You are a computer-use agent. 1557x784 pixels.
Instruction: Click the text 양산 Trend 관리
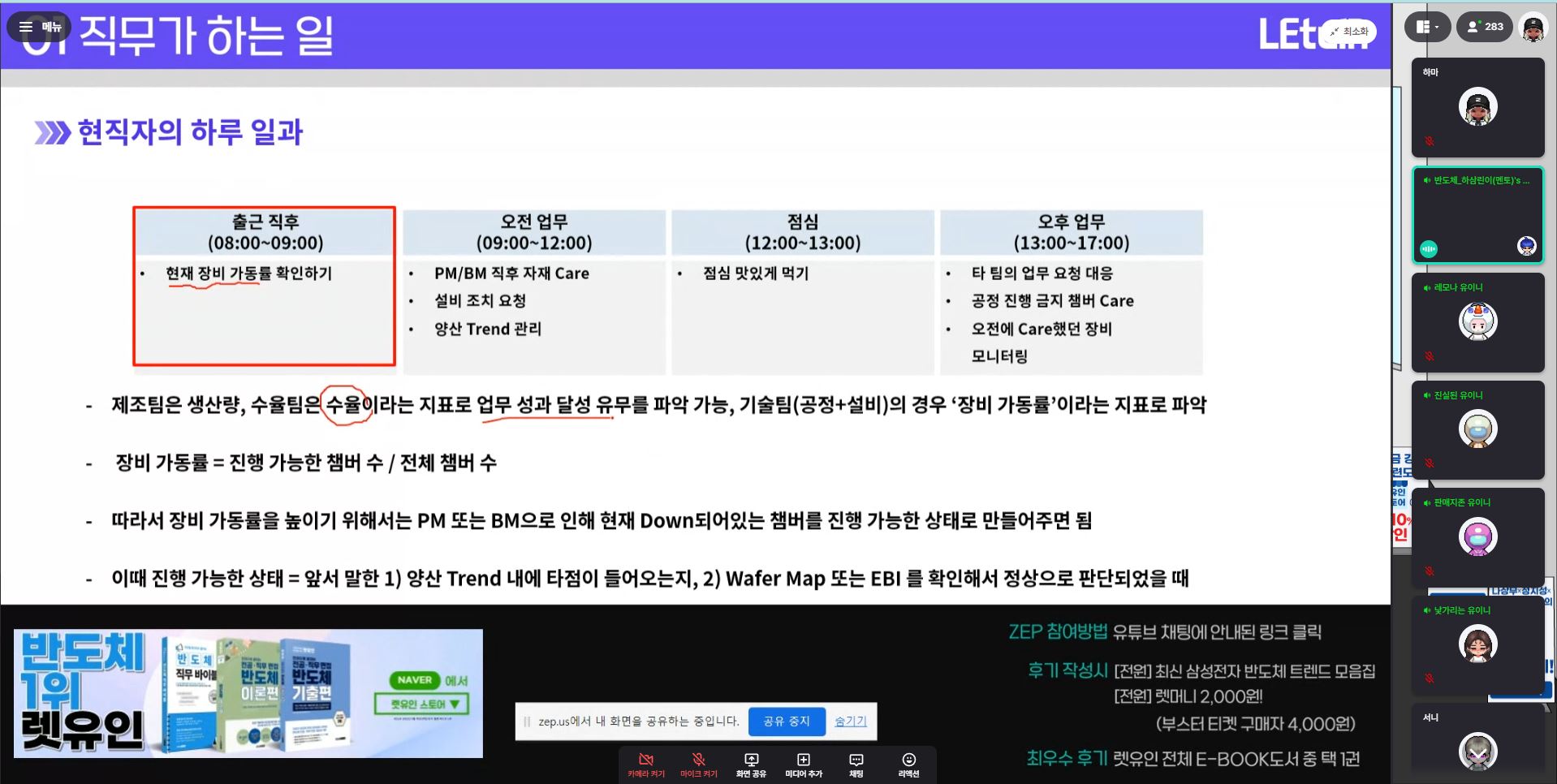(x=487, y=329)
